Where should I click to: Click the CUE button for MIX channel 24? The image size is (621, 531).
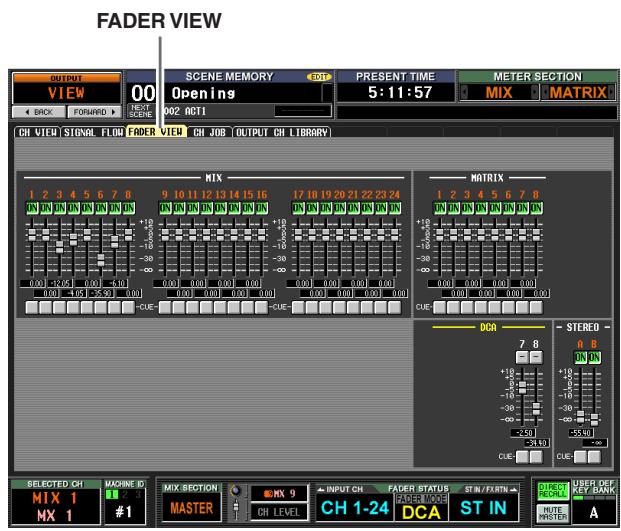click(x=394, y=308)
